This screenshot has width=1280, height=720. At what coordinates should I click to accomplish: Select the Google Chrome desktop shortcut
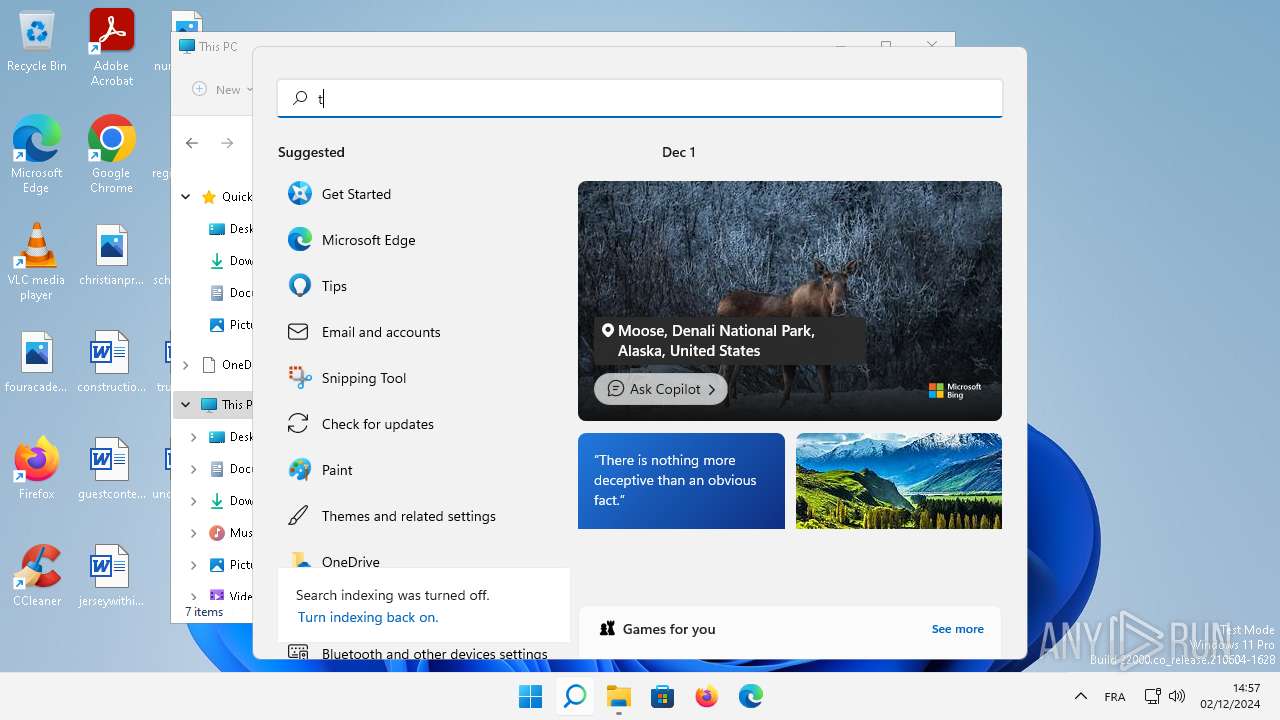coord(112,155)
